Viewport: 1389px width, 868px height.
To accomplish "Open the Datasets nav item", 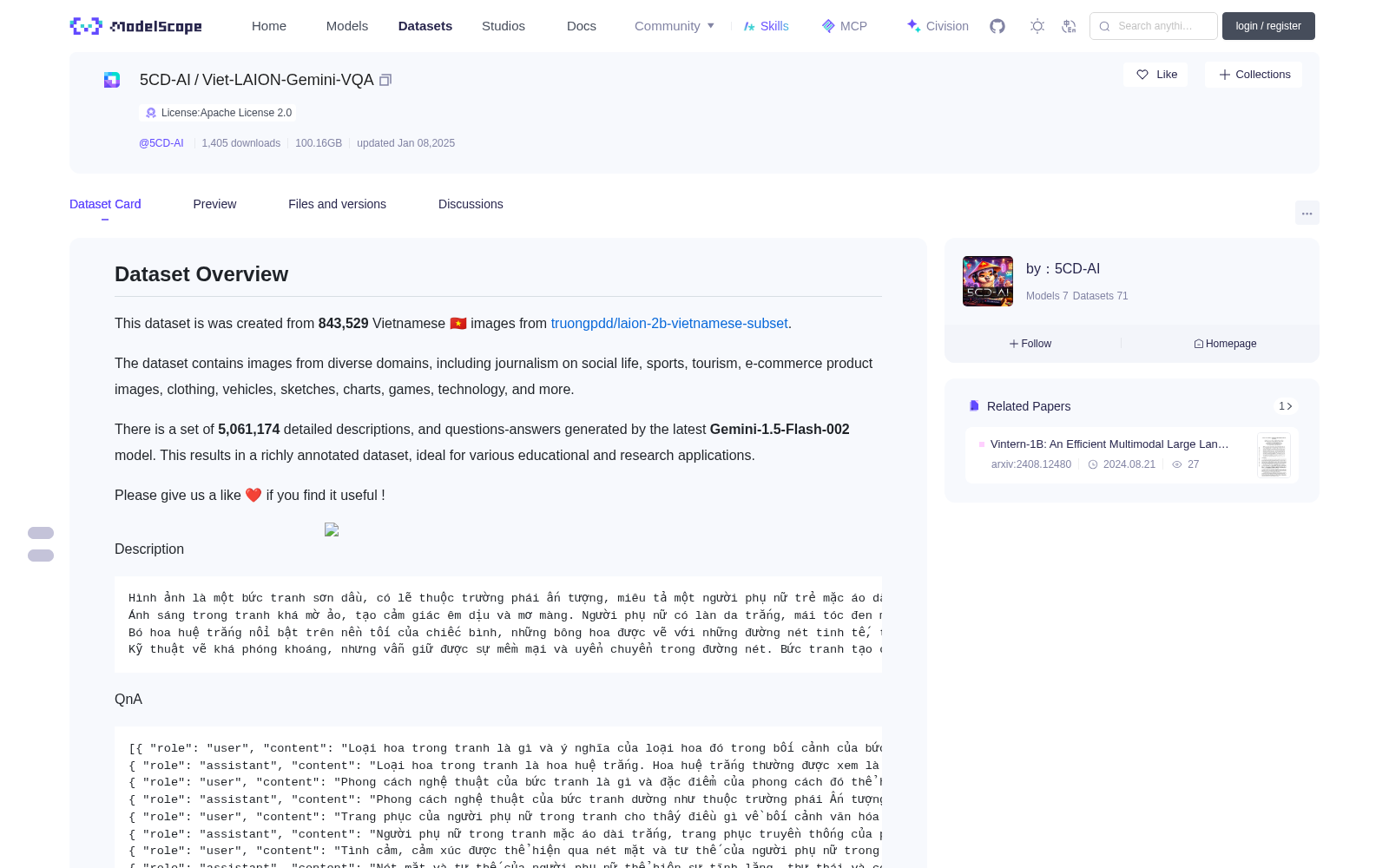I will point(425,26).
